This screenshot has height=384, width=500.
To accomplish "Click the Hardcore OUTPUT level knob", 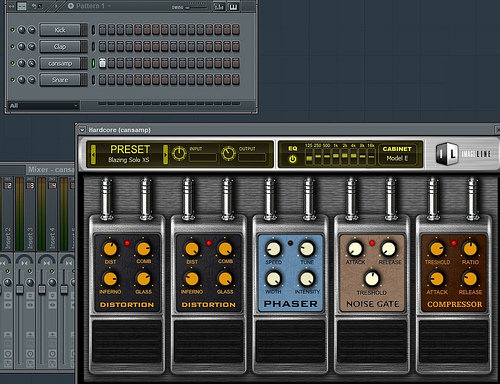I will [229, 153].
